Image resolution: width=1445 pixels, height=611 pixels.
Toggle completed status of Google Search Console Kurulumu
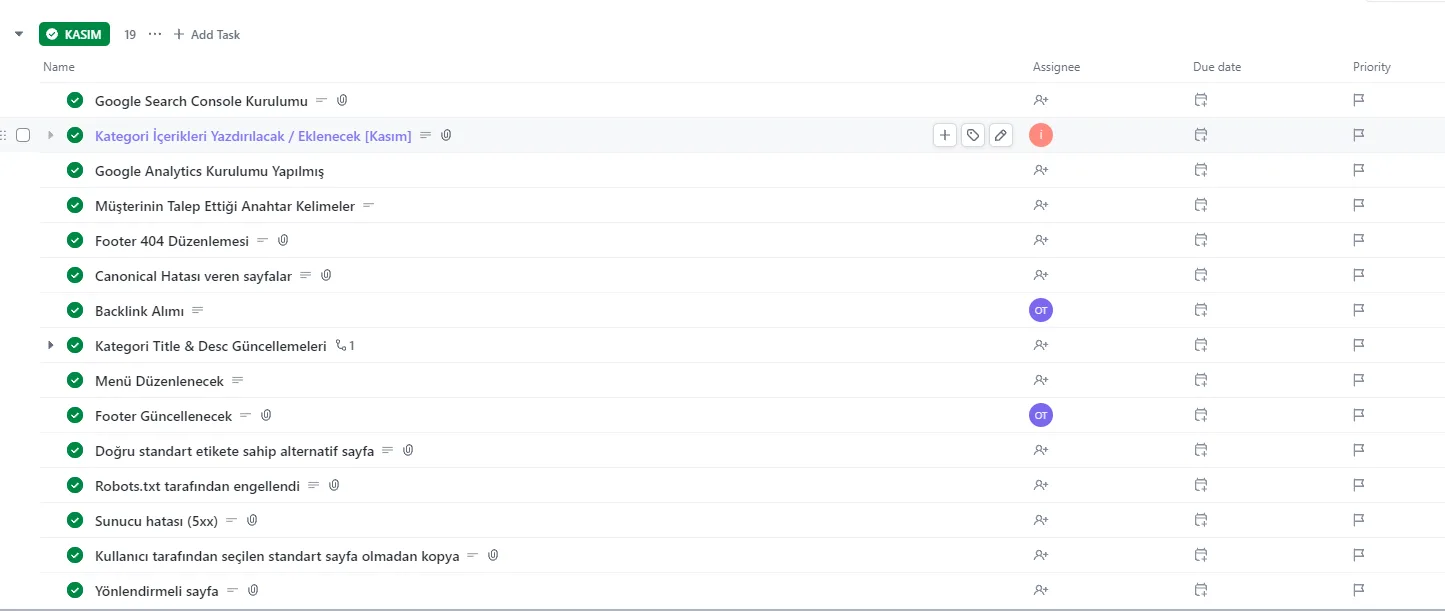[75, 100]
